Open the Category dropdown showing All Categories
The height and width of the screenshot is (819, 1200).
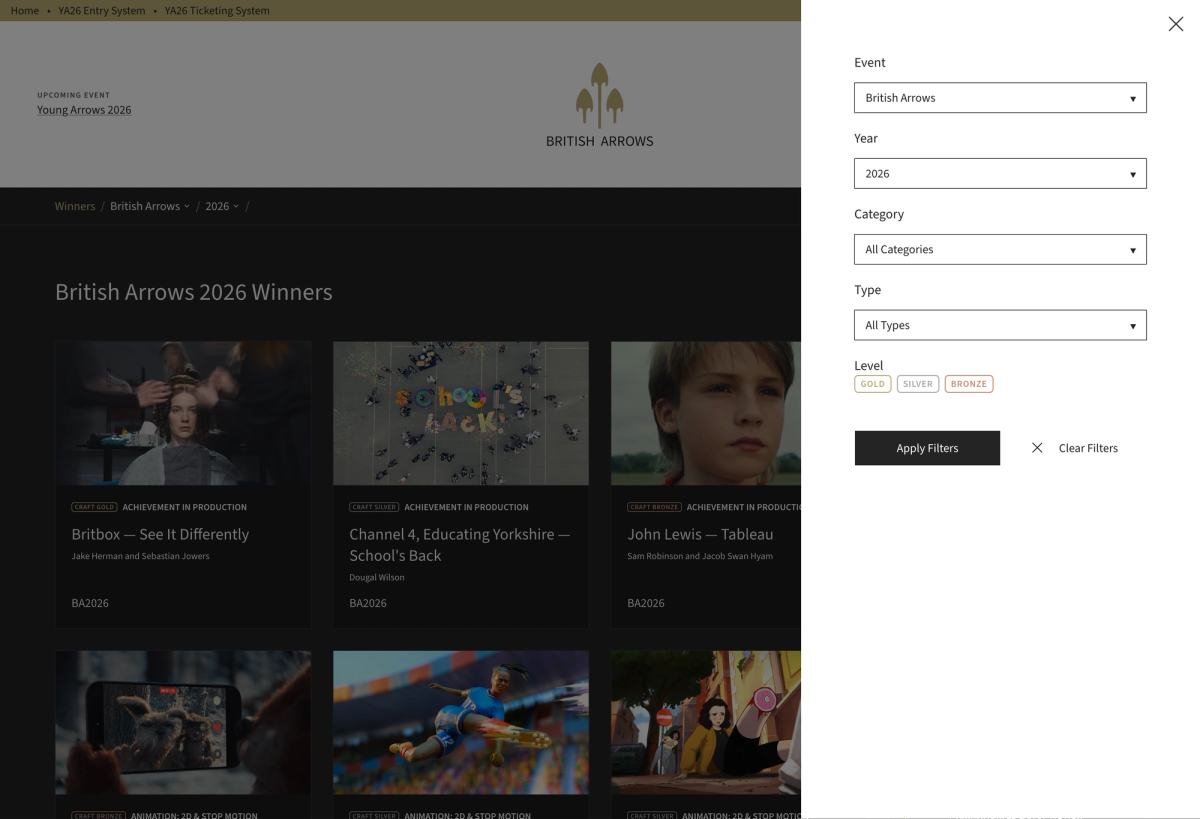coord(1000,249)
